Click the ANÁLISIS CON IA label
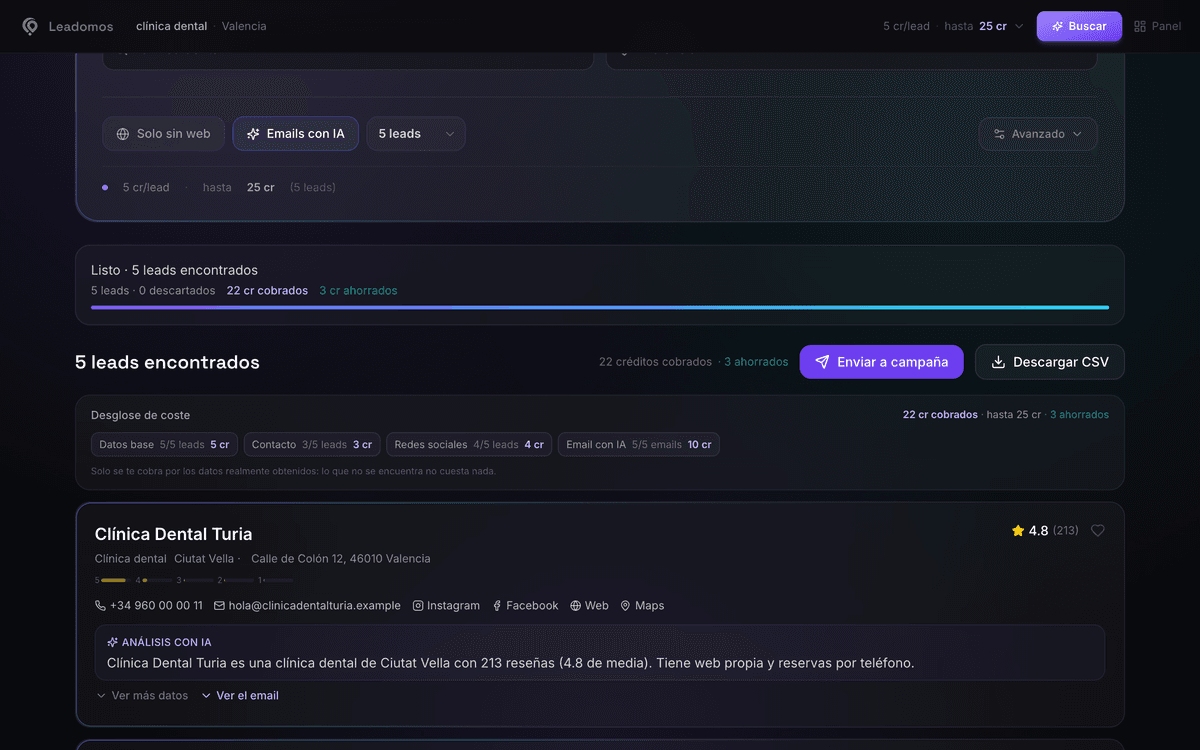1200x750 pixels. pyautogui.click(x=159, y=643)
